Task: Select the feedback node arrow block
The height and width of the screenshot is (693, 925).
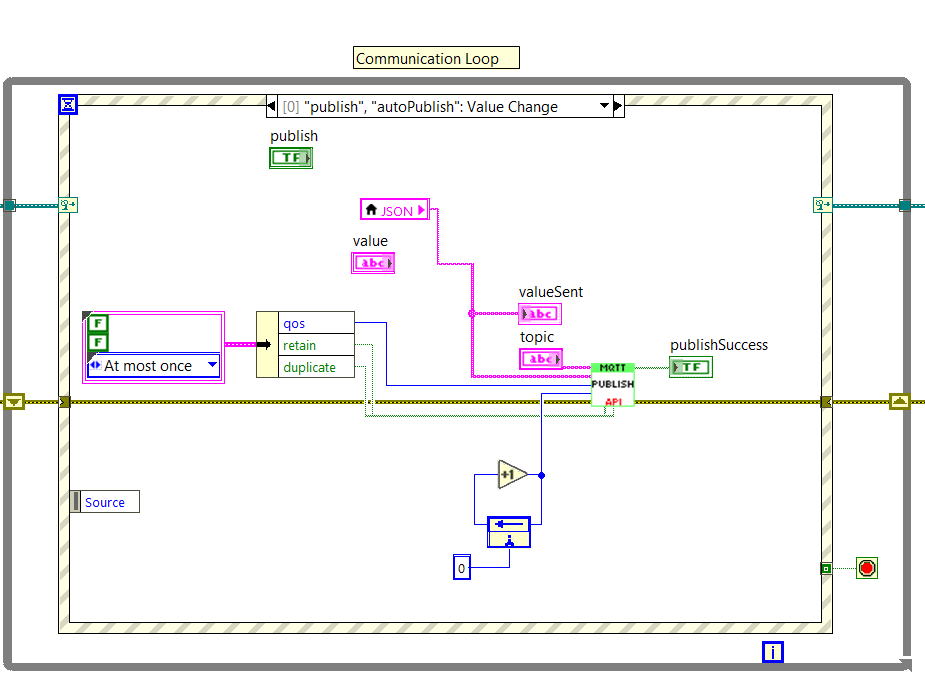Action: point(509,531)
